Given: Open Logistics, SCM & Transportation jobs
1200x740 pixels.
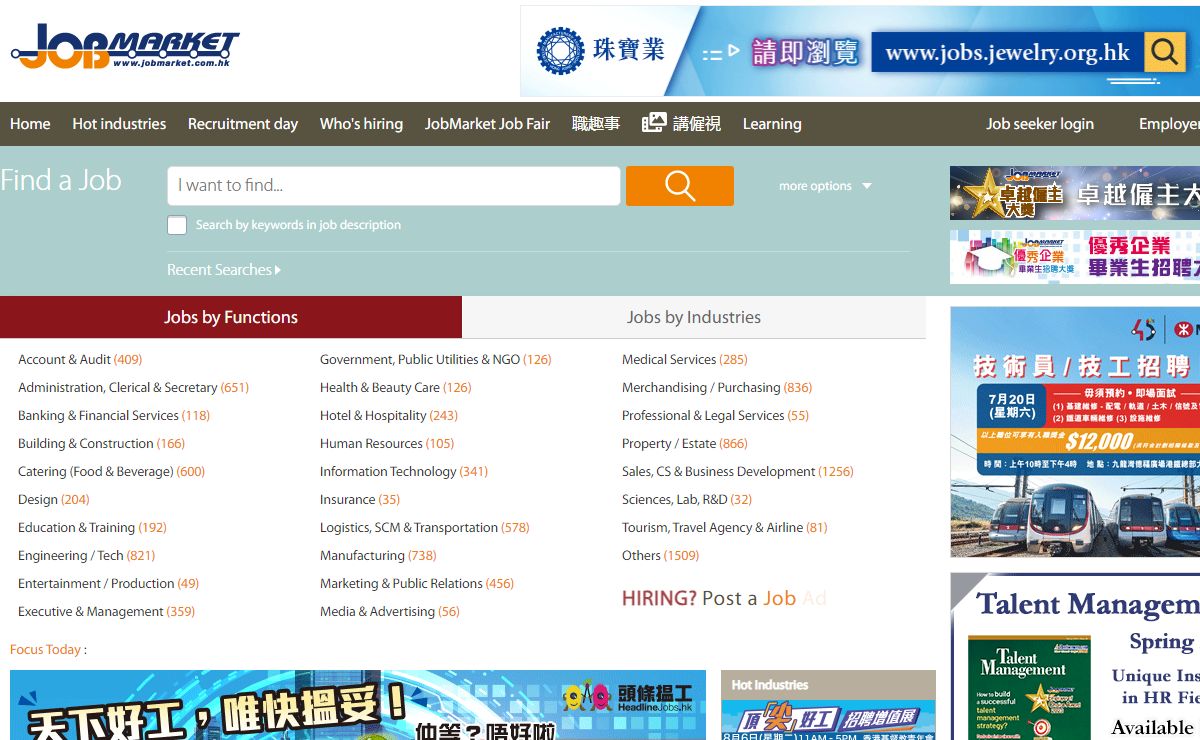Looking at the screenshot, I should click(x=425, y=527).
